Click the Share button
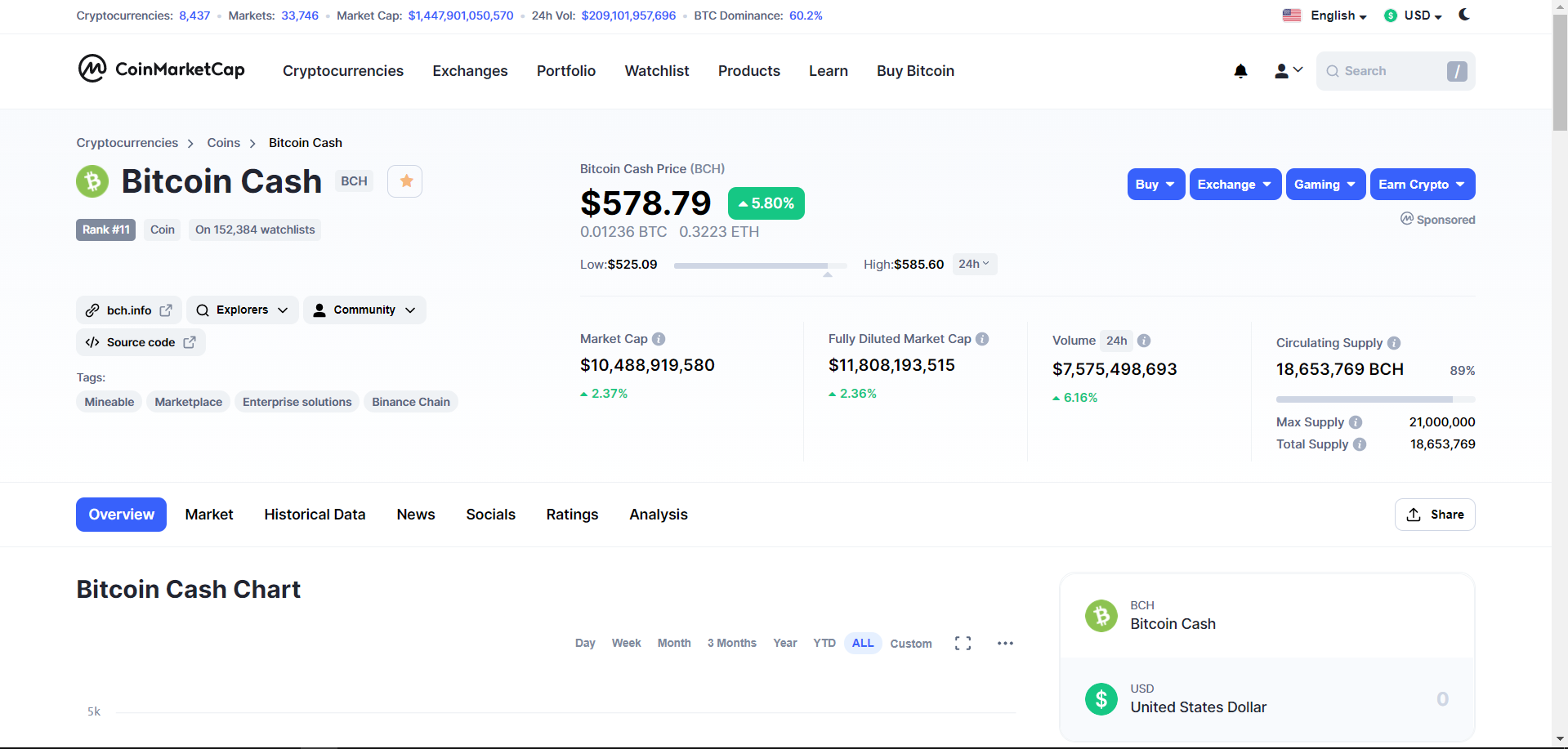The height and width of the screenshot is (749, 1568). tap(1435, 515)
